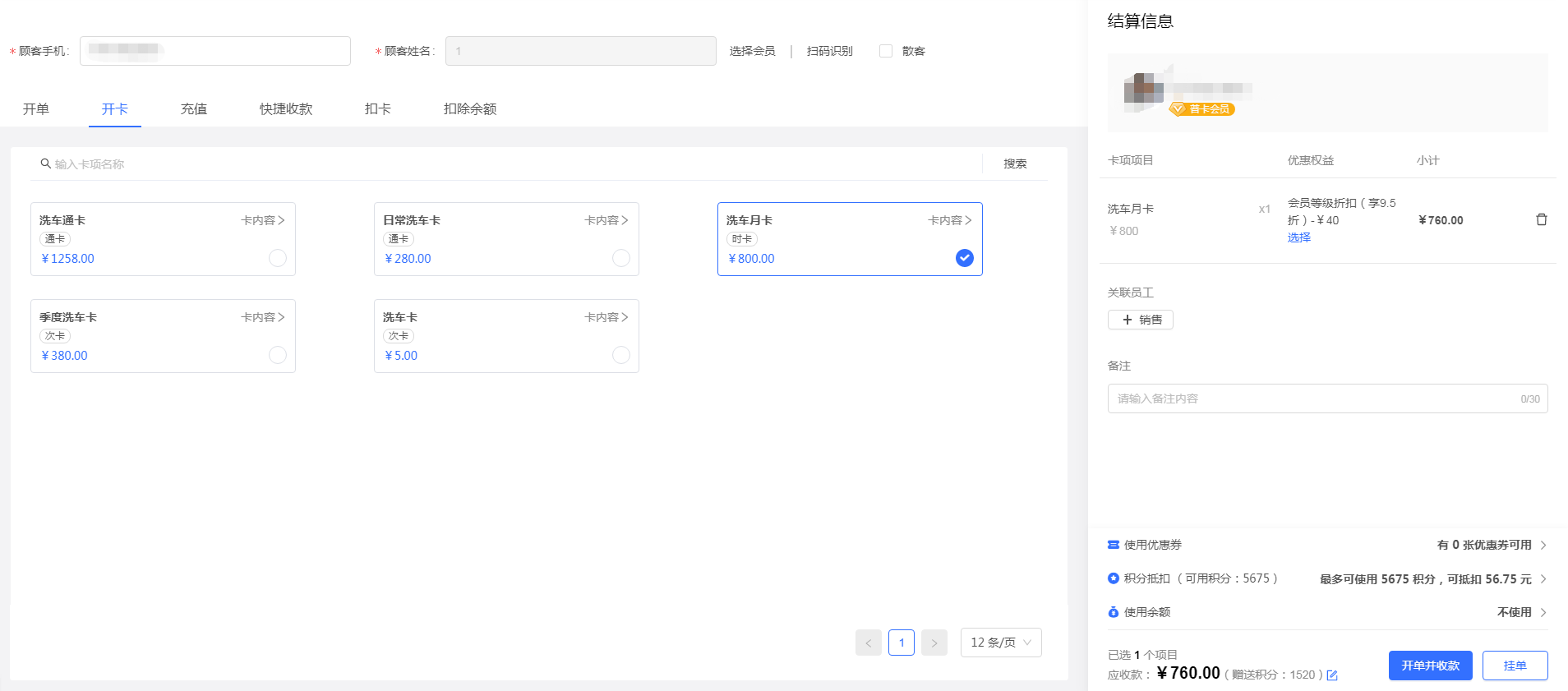
Task: Focus the 顾客手机 input field
Action: (x=215, y=51)
